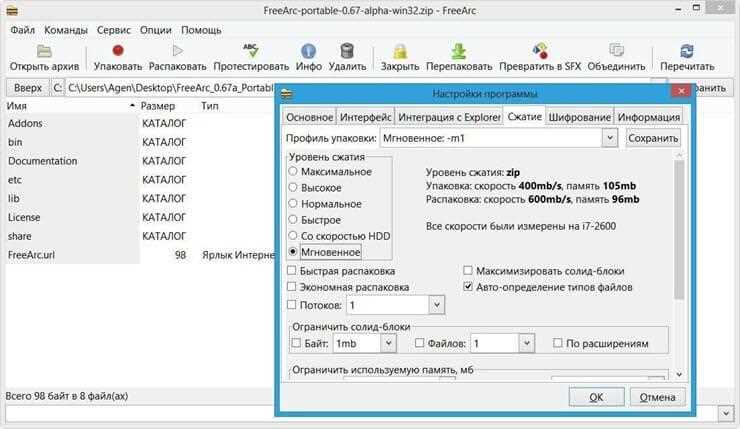This screenshot has height=429, width=740.
Task: Uncheck Авто-определение типов файлов
Action: (468, 286)
